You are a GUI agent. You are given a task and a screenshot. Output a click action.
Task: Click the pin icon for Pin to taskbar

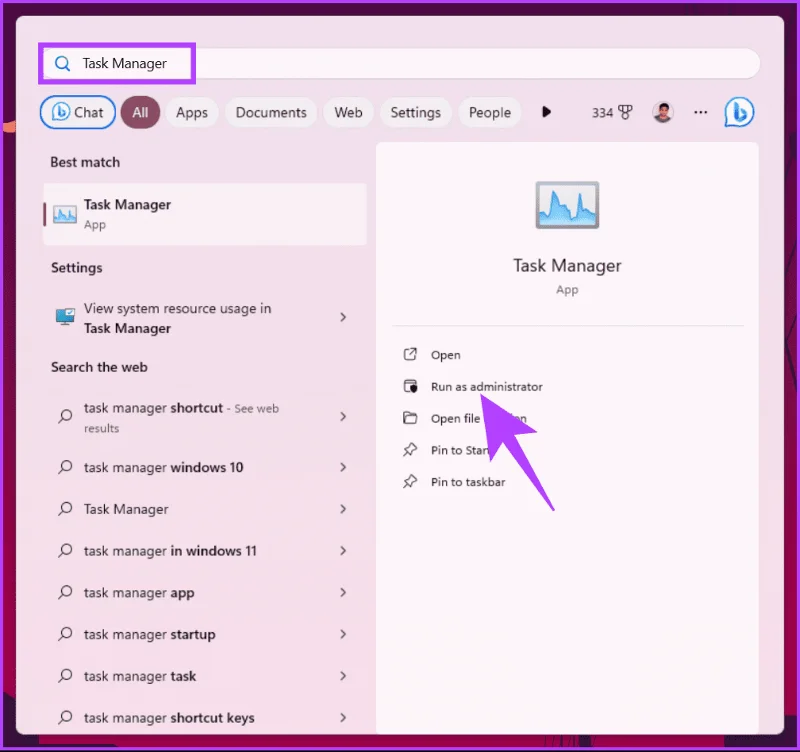point(410,482)
